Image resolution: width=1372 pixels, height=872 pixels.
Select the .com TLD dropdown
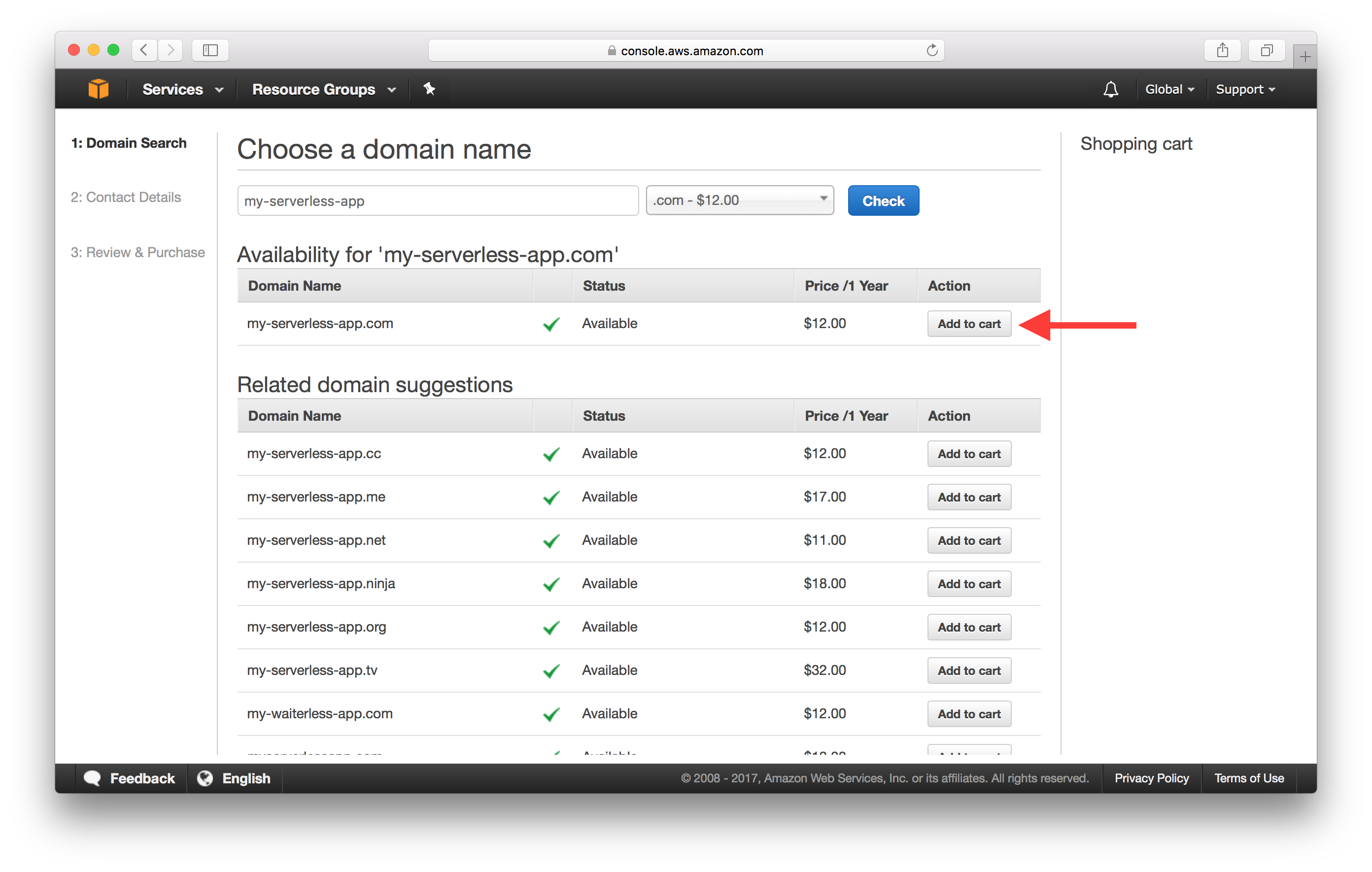click(740, 200)
